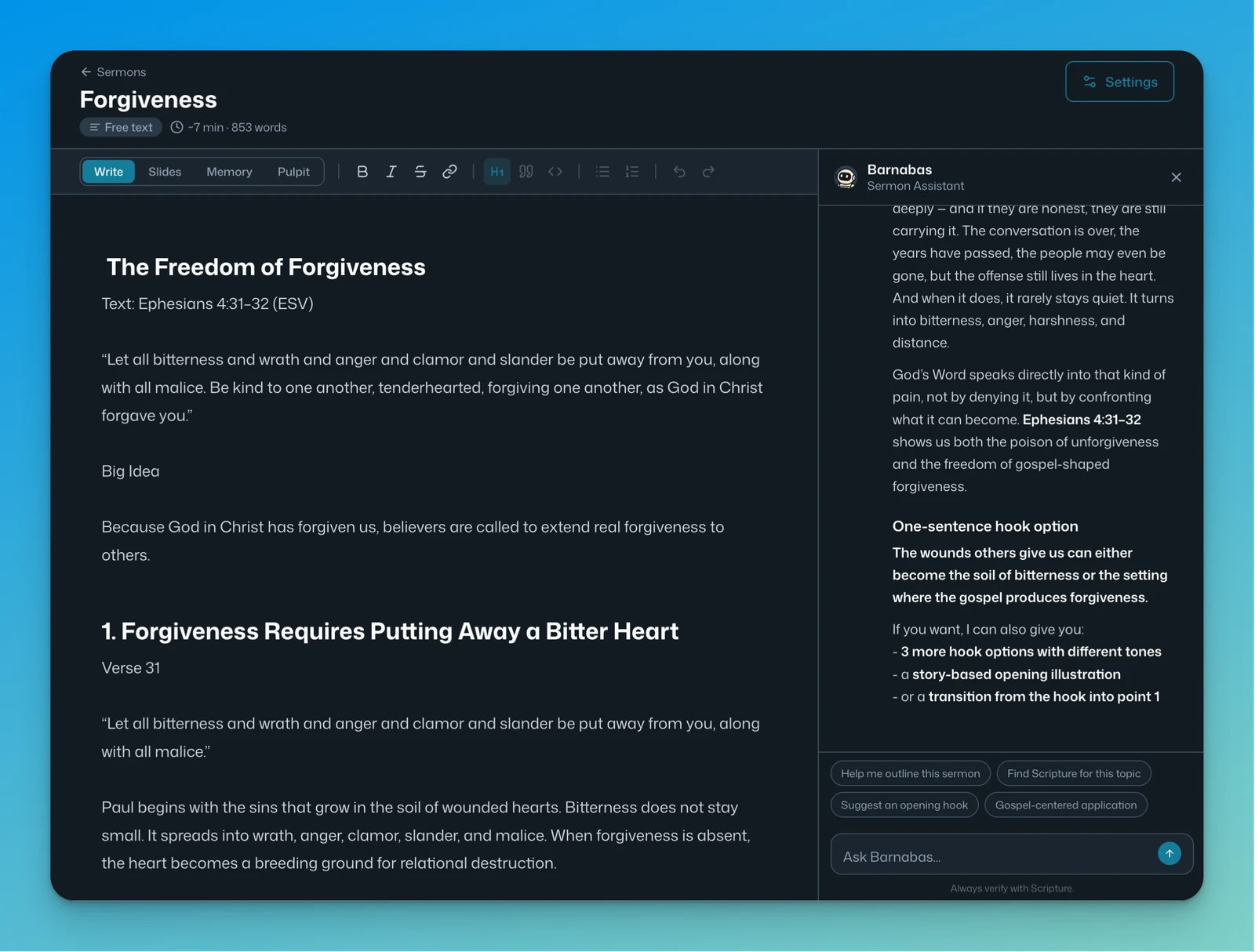Click the Barnabas robot avatar
1255x952 pixels.
(x=846, y=178)
